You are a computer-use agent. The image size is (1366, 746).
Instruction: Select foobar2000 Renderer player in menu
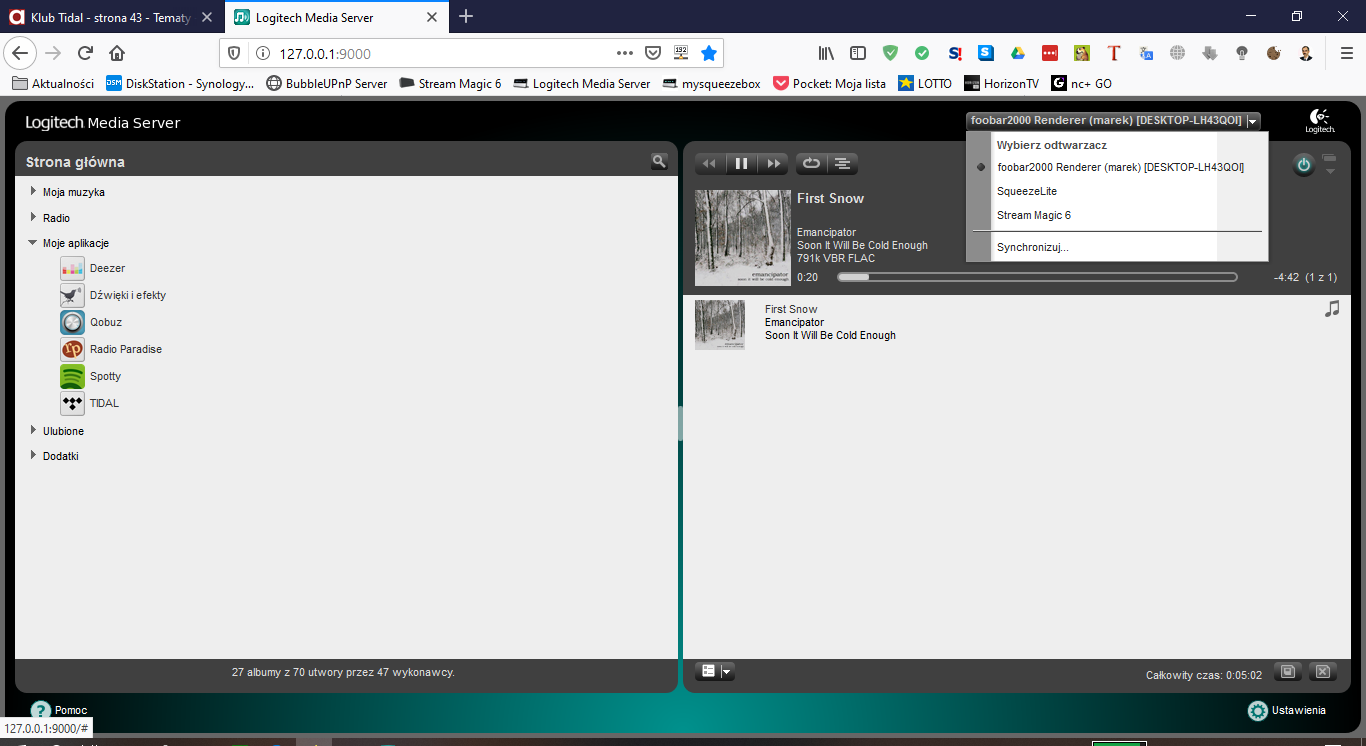pyautogui.click(x=1120, y=167)
